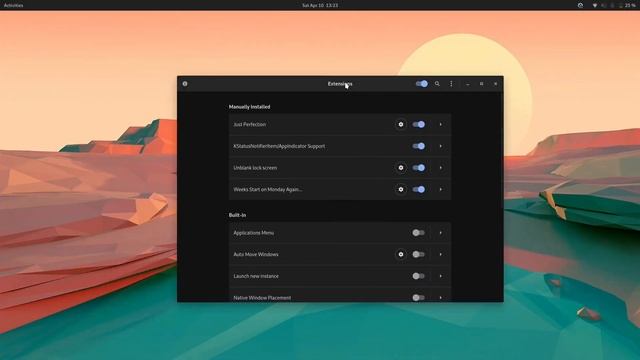Click the Auto Move Windows label

click(256, 254)
